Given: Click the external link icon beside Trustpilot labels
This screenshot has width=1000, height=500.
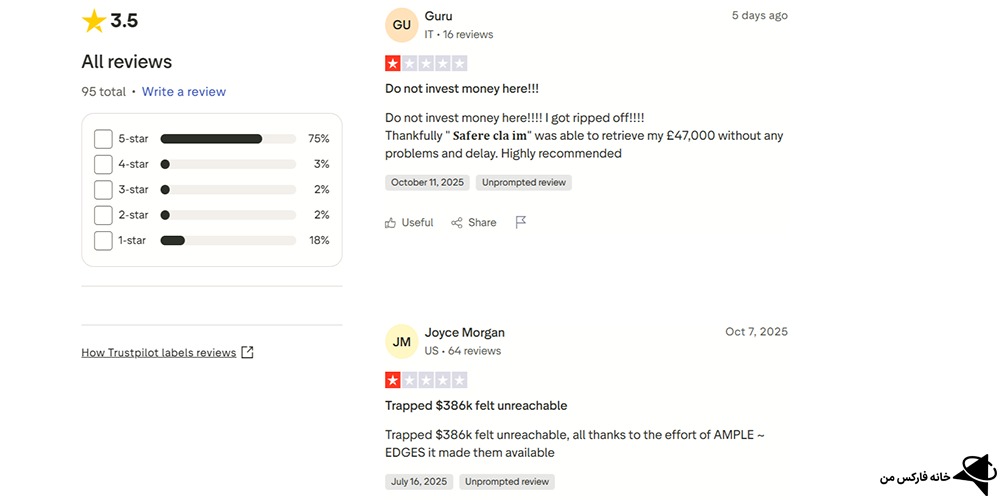Looking at the screenshot, I should [248, 352].
